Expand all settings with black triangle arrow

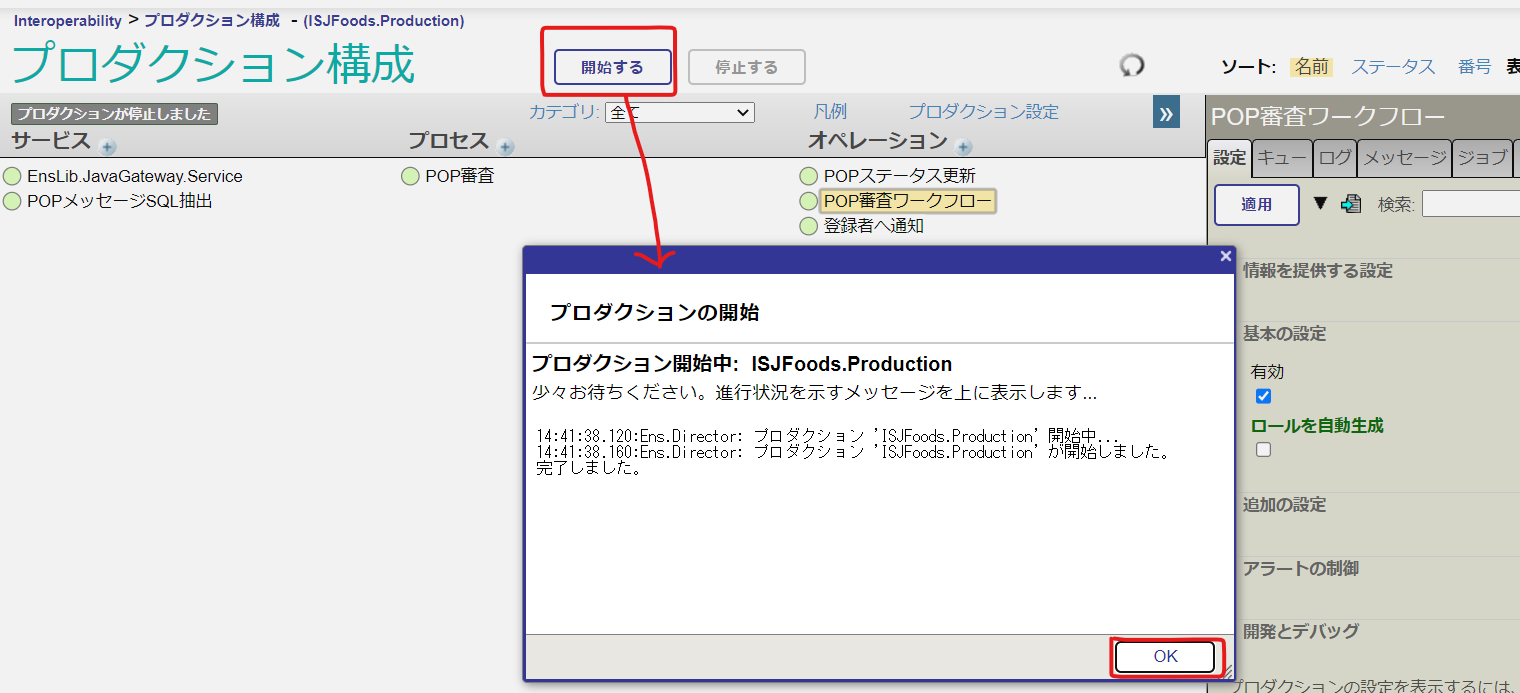[x=1320, y=203]
